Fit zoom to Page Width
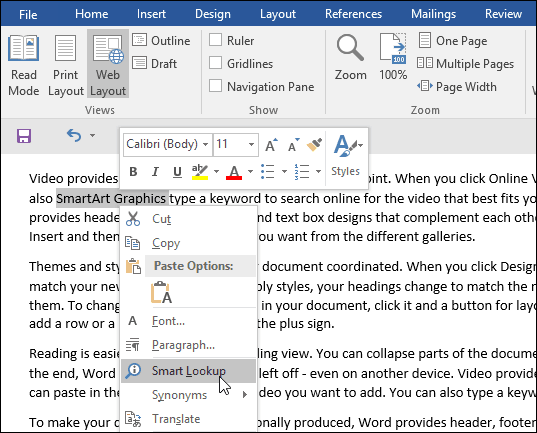 tap(457, 86)
